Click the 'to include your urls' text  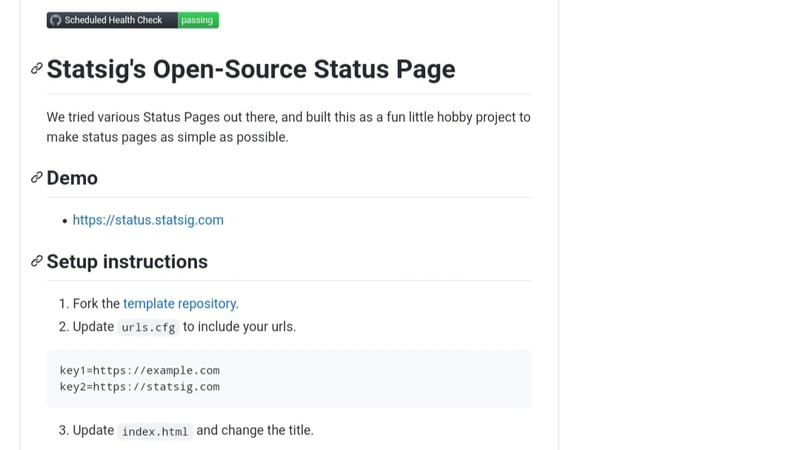pos(239,327)
